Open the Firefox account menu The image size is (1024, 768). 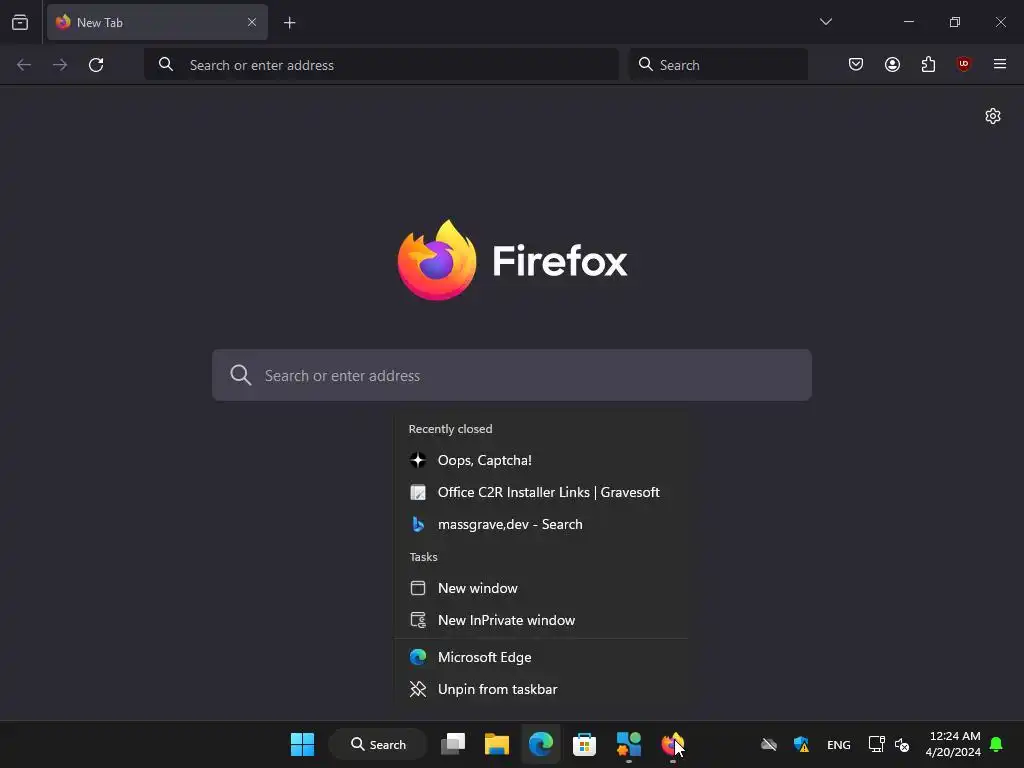click(x=892, y=64)
